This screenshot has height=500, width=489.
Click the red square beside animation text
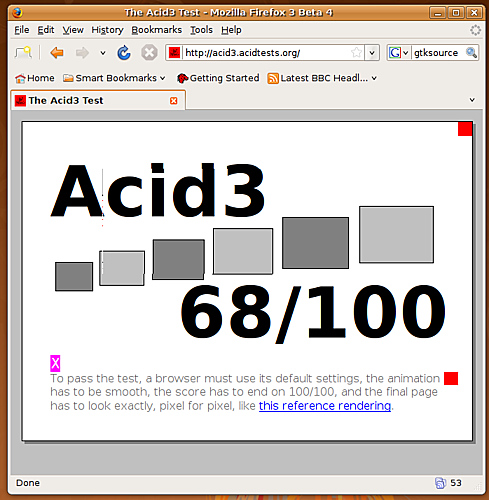[x=451, y=379]
